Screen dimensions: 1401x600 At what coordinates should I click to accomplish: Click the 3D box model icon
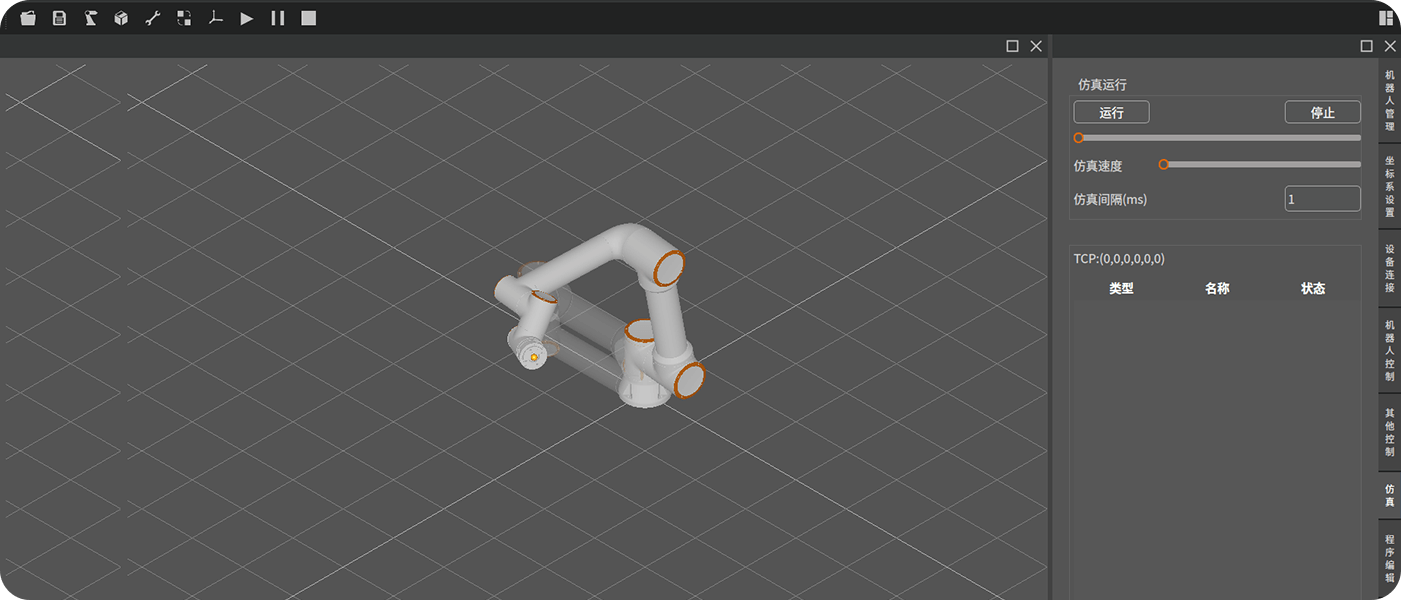pos(121,18)
